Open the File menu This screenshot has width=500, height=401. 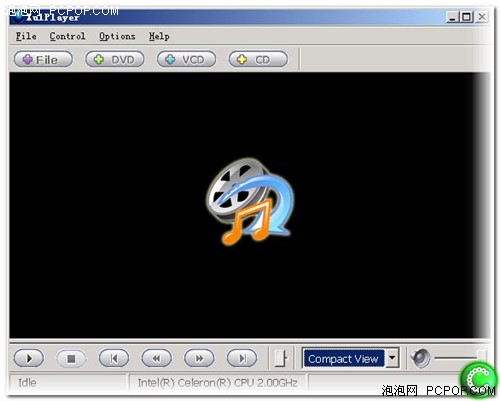tap(26, 36)
